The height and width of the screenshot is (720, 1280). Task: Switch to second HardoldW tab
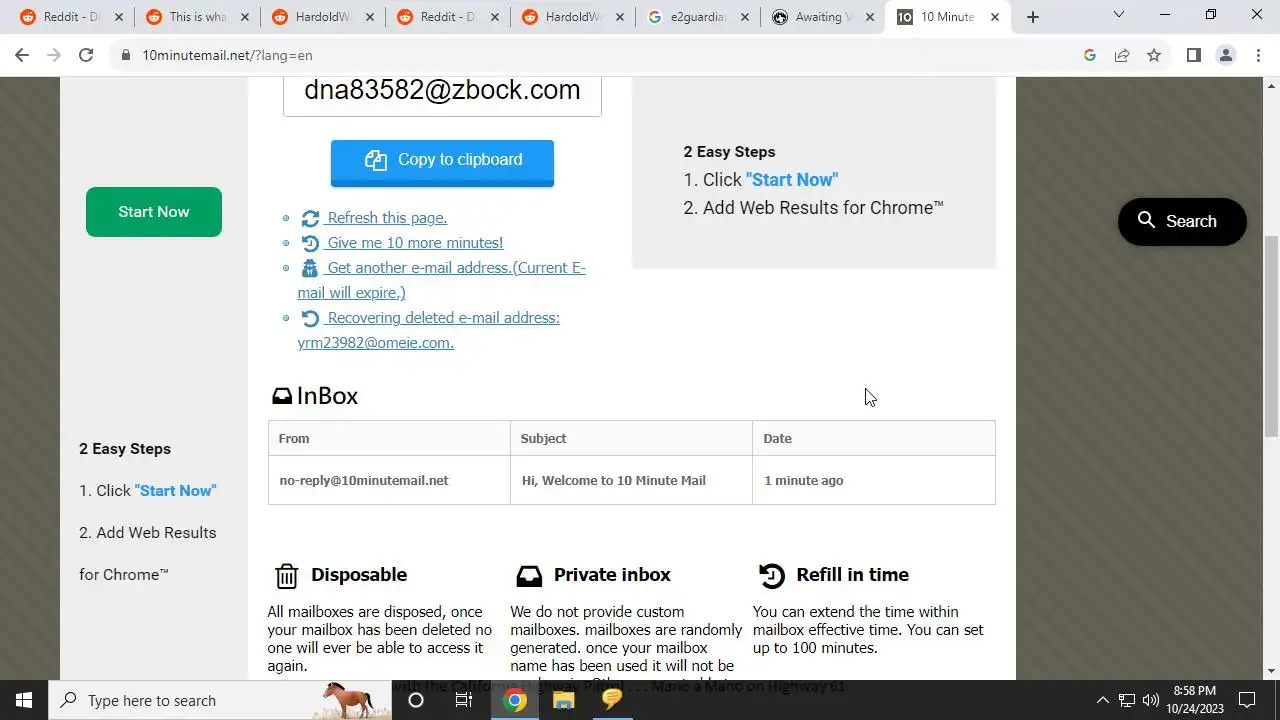tap(572, 17)
